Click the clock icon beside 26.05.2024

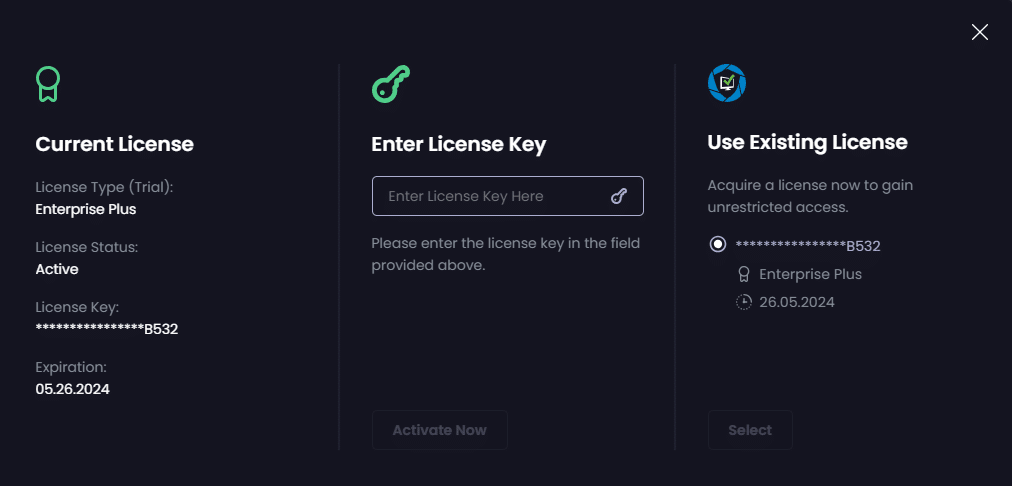point(744,302)
